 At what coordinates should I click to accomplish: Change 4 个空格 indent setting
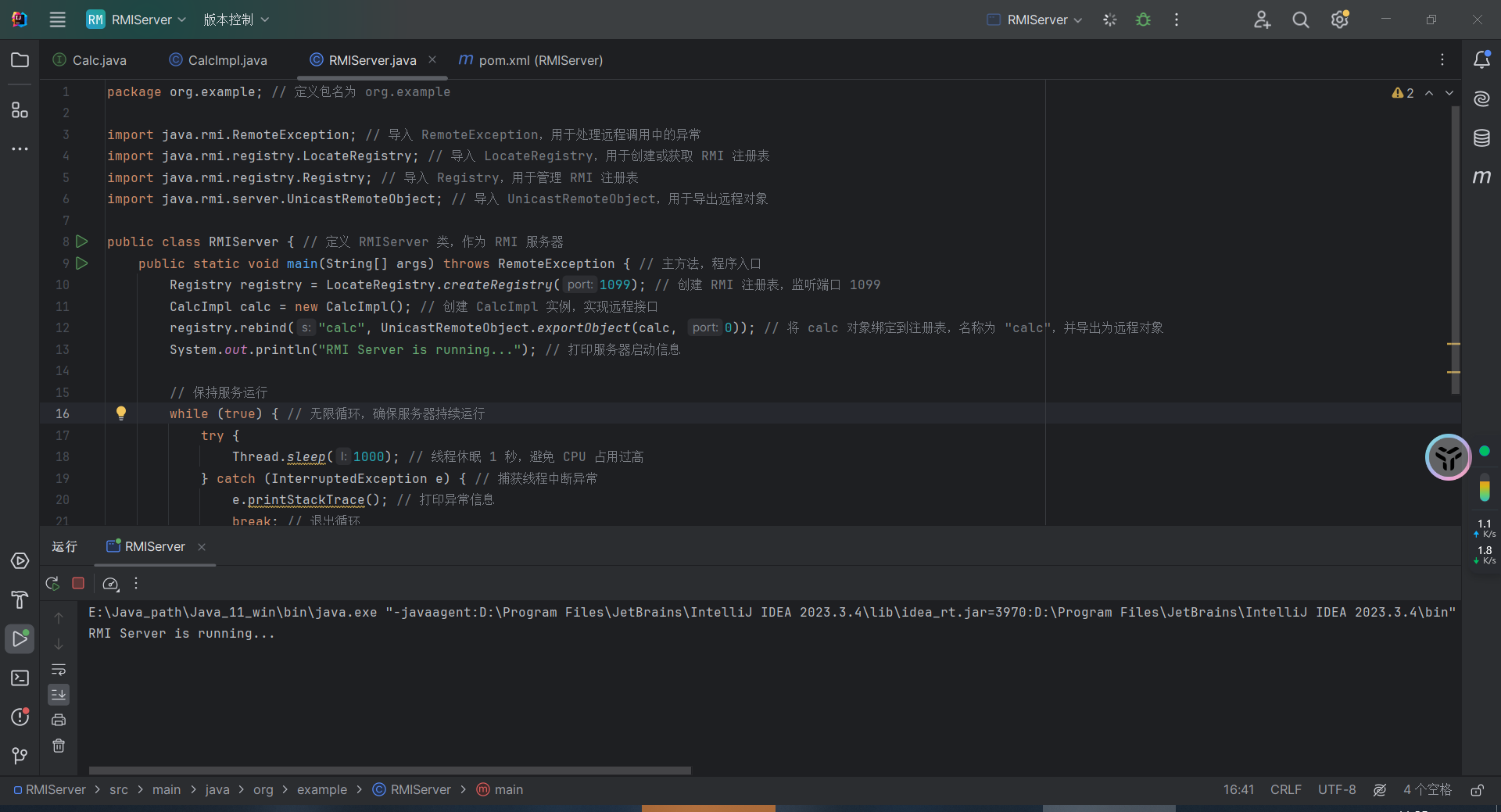pos(1428,789)
